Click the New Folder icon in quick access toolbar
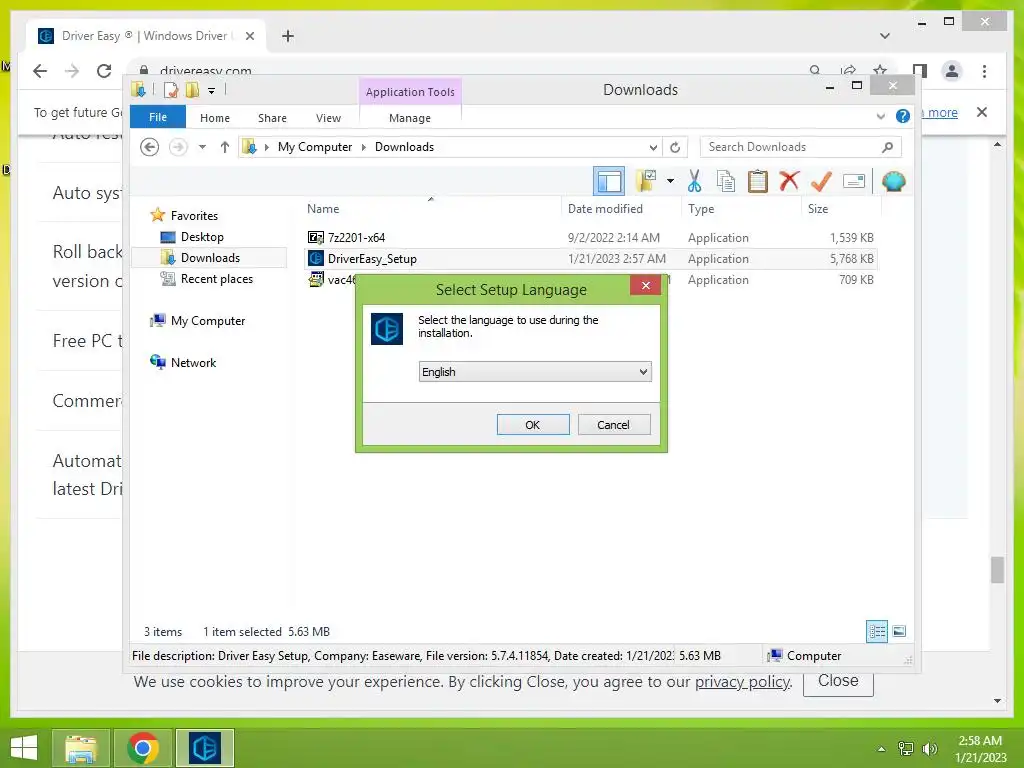The width and height of the screenshot is (1024, 768). coord(192,90)
